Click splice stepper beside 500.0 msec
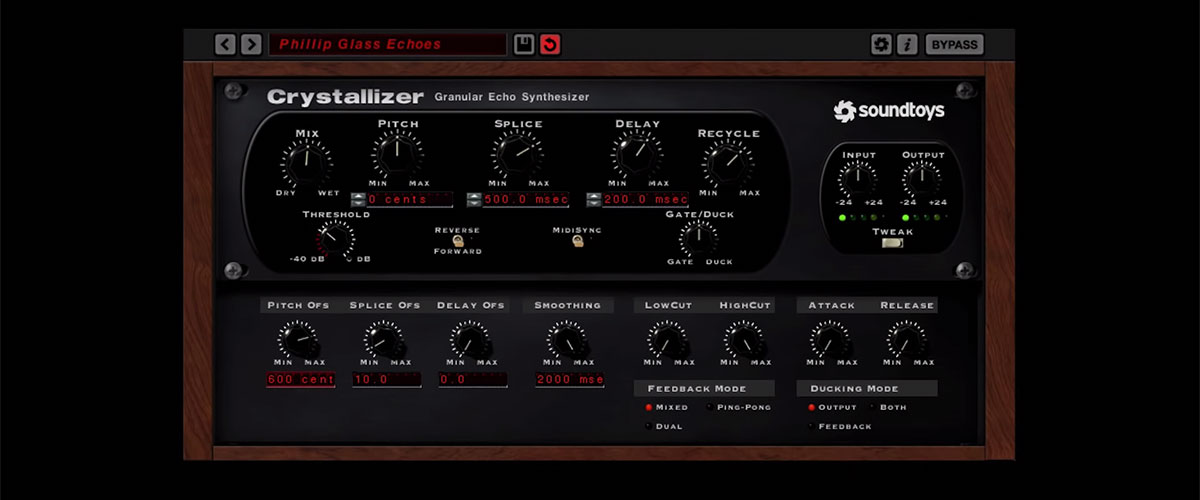The width and height of the screenshot is (1200, 500). 475,199
